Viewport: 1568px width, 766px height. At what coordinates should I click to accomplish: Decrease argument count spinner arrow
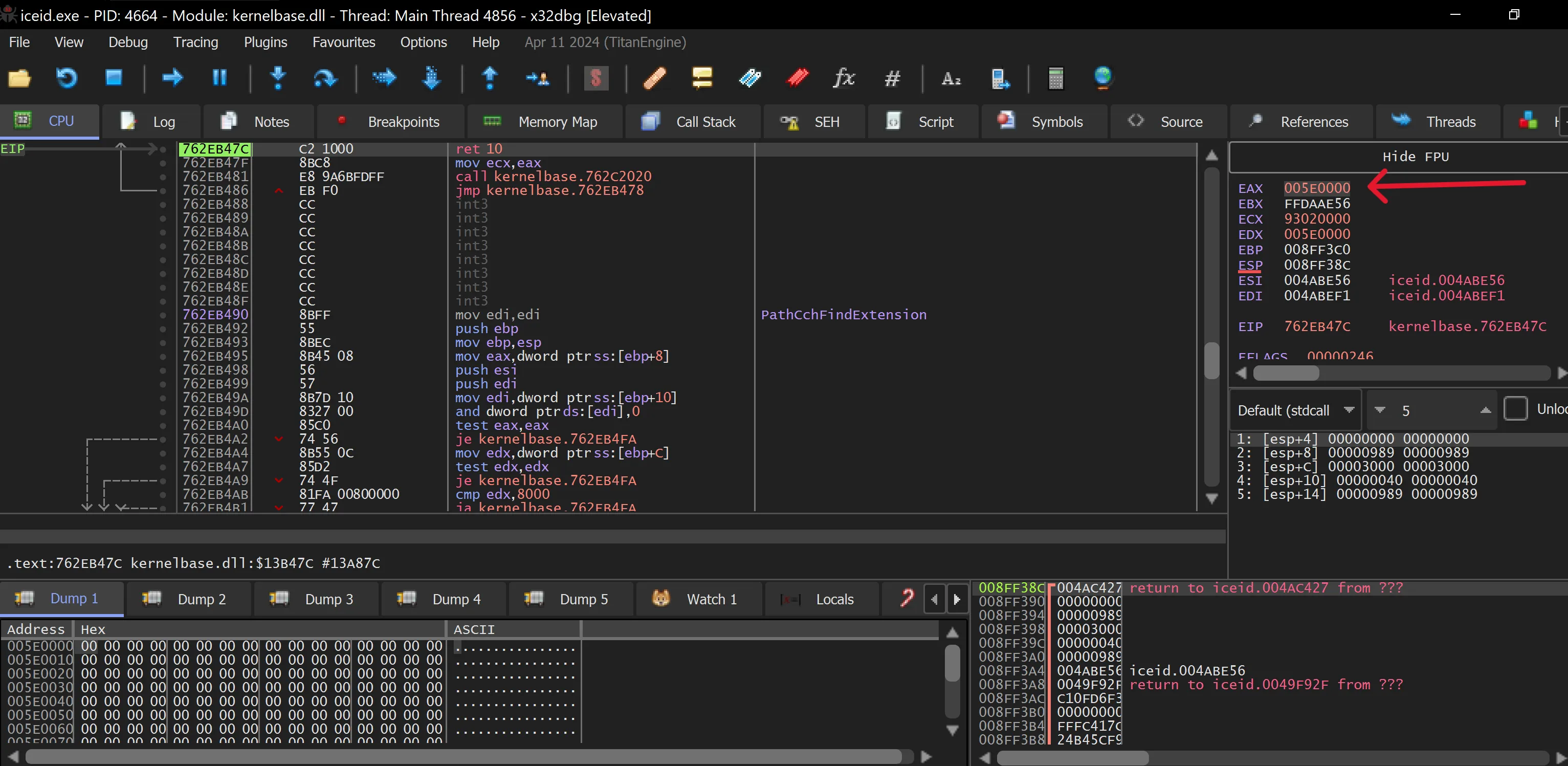(1380, 410)
